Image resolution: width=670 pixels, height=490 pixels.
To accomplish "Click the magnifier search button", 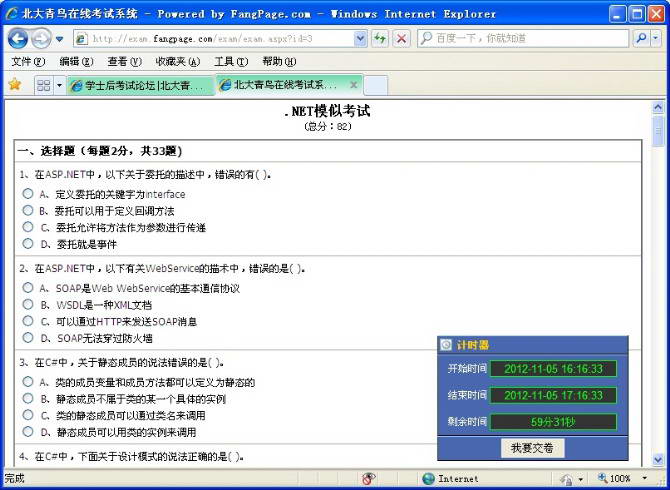I will tap(641, 39).
